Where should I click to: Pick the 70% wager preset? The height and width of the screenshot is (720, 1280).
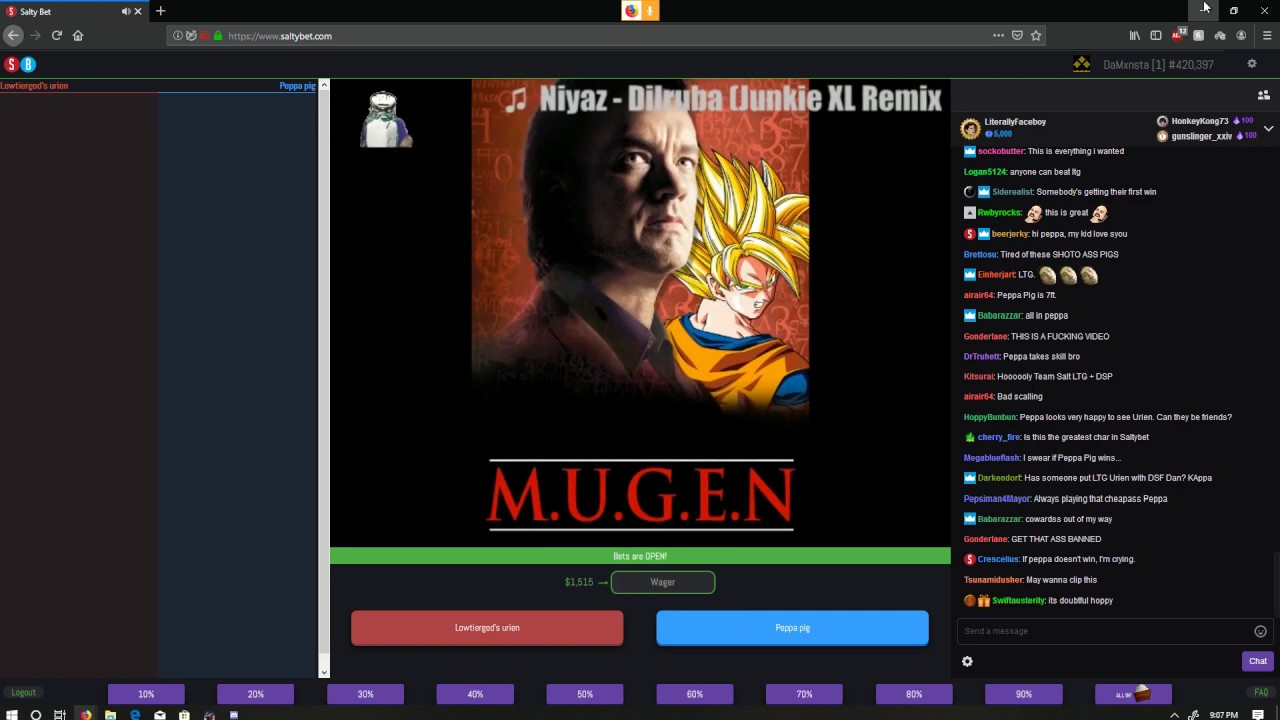tap(804, 694)
